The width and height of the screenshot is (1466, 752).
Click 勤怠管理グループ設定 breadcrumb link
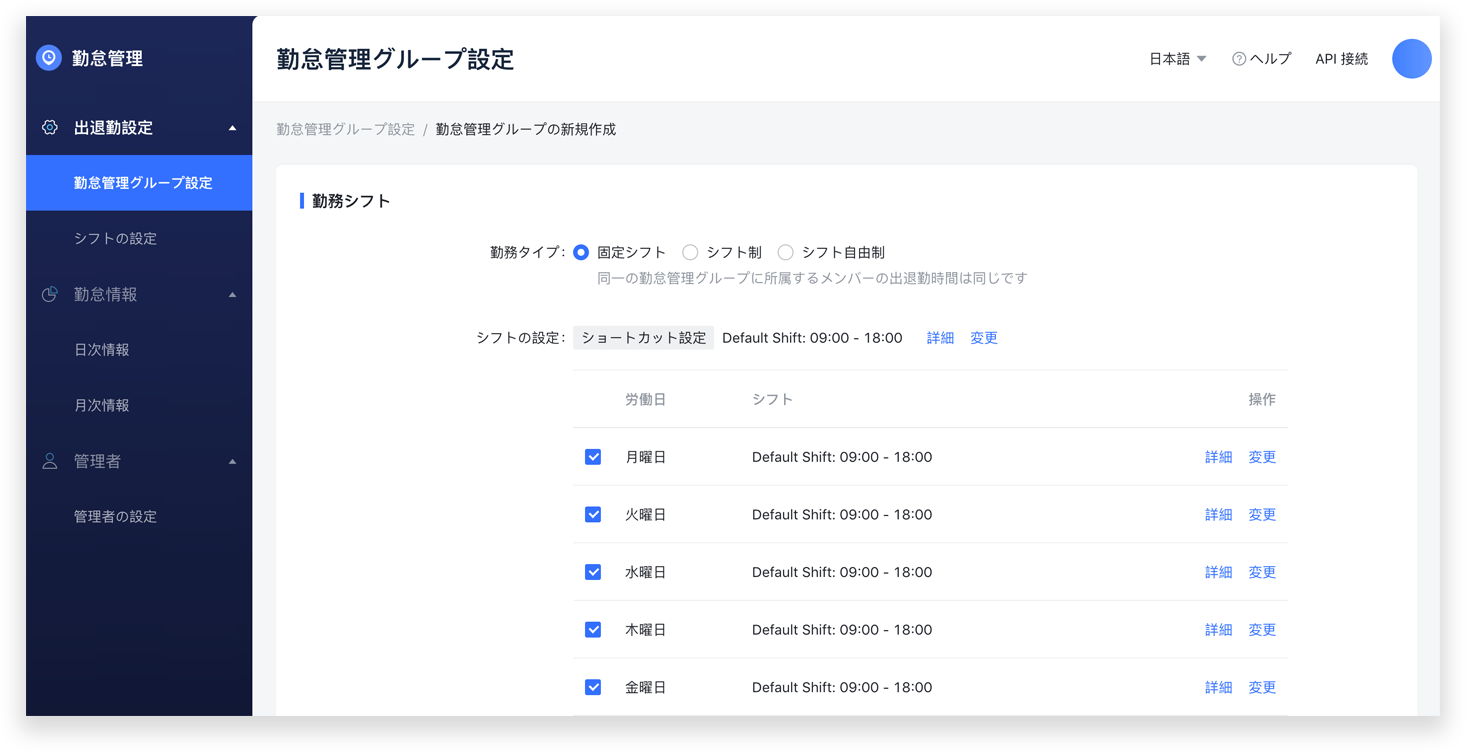point(345,130)
